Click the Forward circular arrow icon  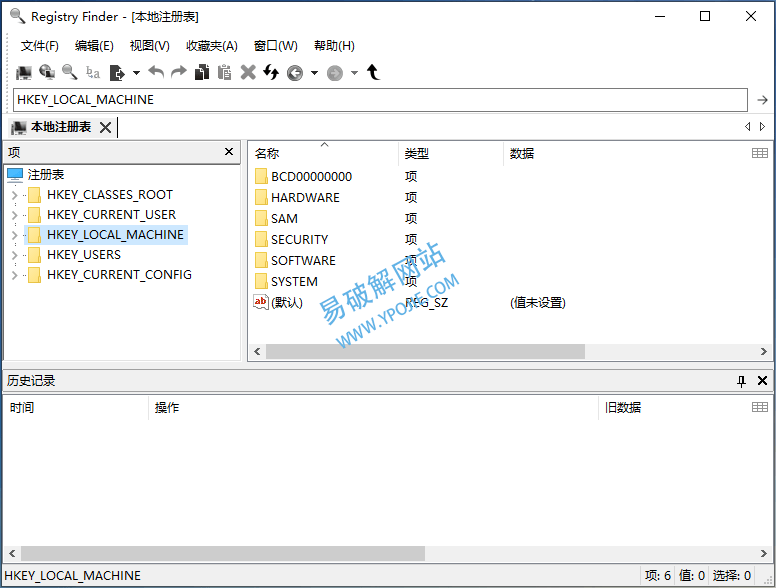tap(335, 73)
